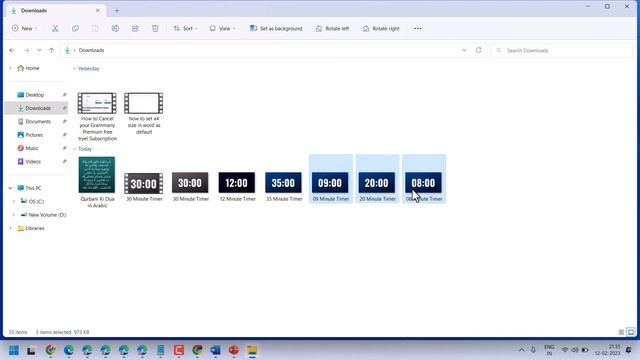Click Rotate left button

point(332,29)
